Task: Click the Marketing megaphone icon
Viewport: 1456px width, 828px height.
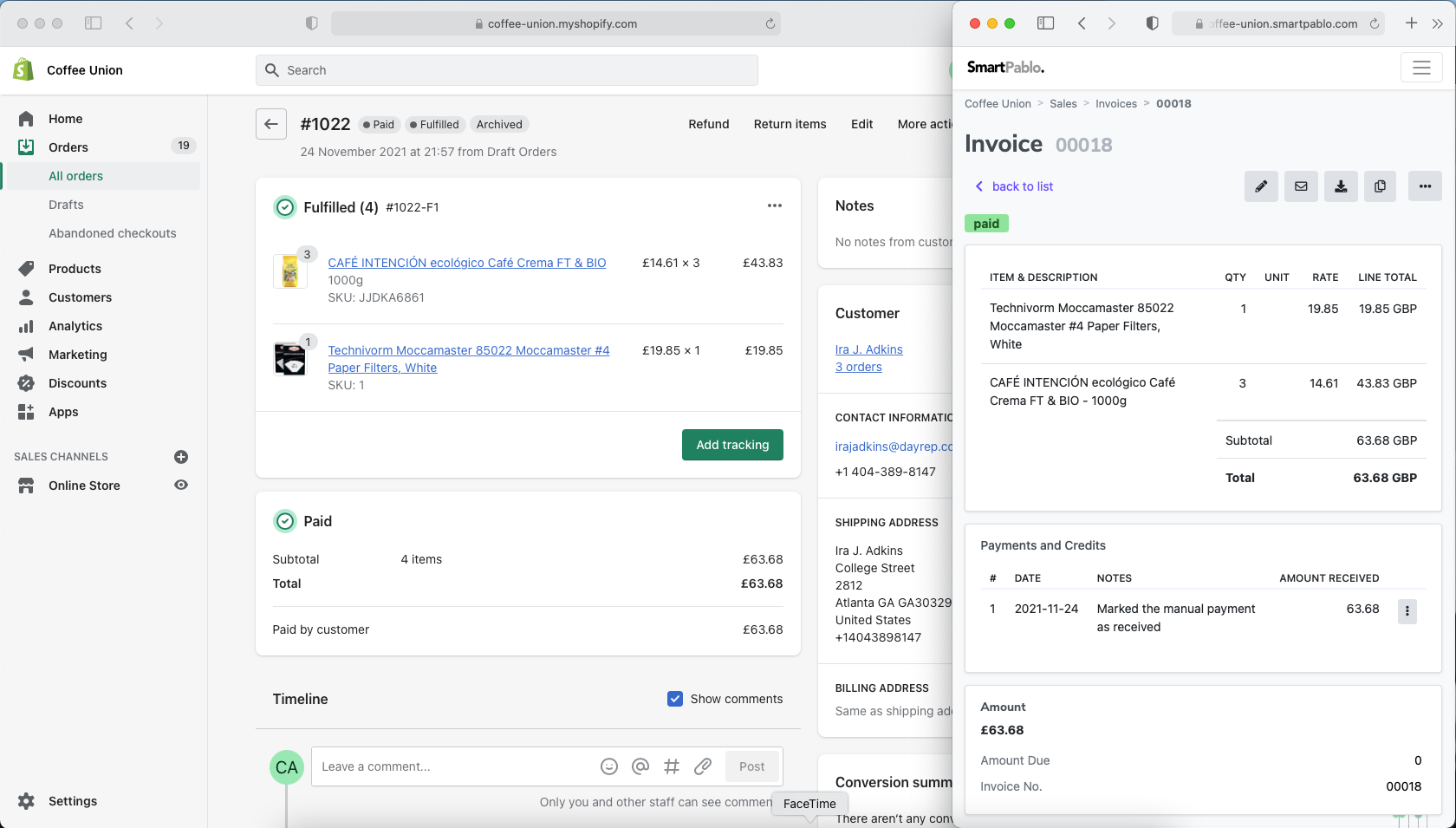Action: [x=26, y=355]
